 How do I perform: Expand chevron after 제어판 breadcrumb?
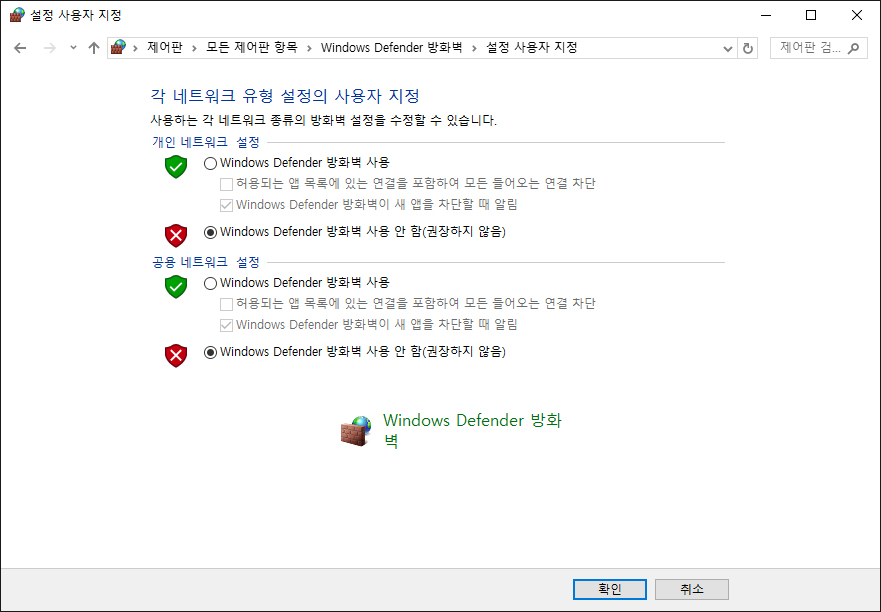coord(195,48)
